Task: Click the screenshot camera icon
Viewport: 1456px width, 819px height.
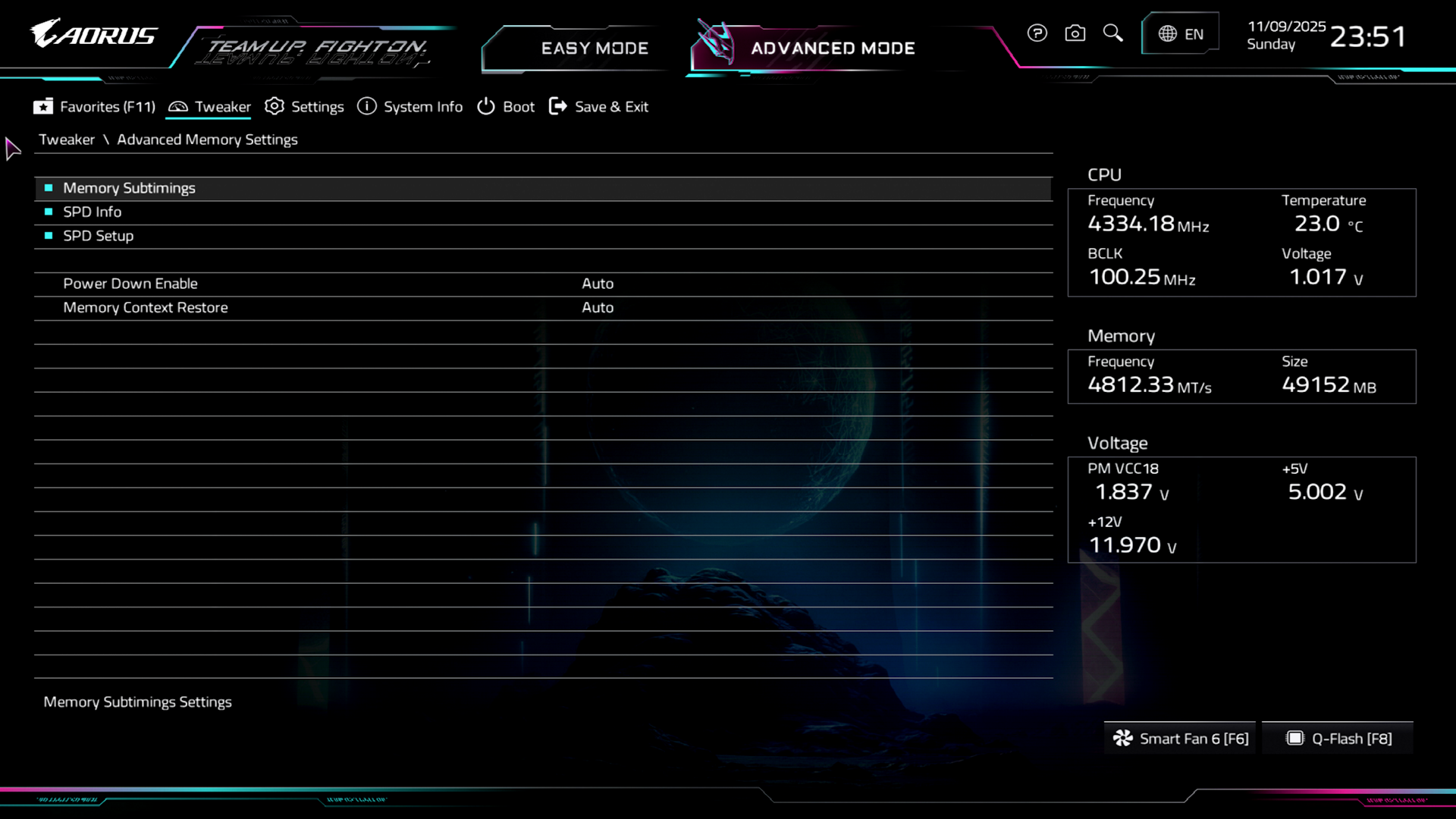Action: [x=1075, y=33]
